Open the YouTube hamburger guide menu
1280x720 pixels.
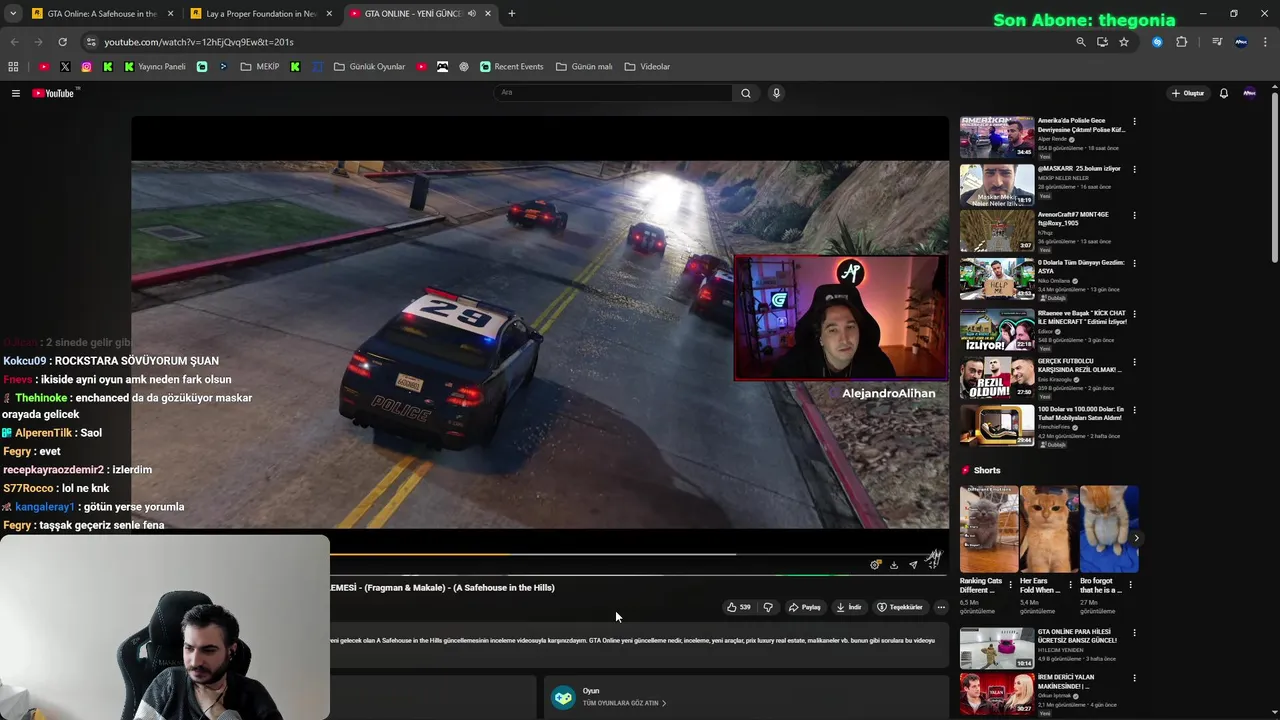tap(16, 93)
